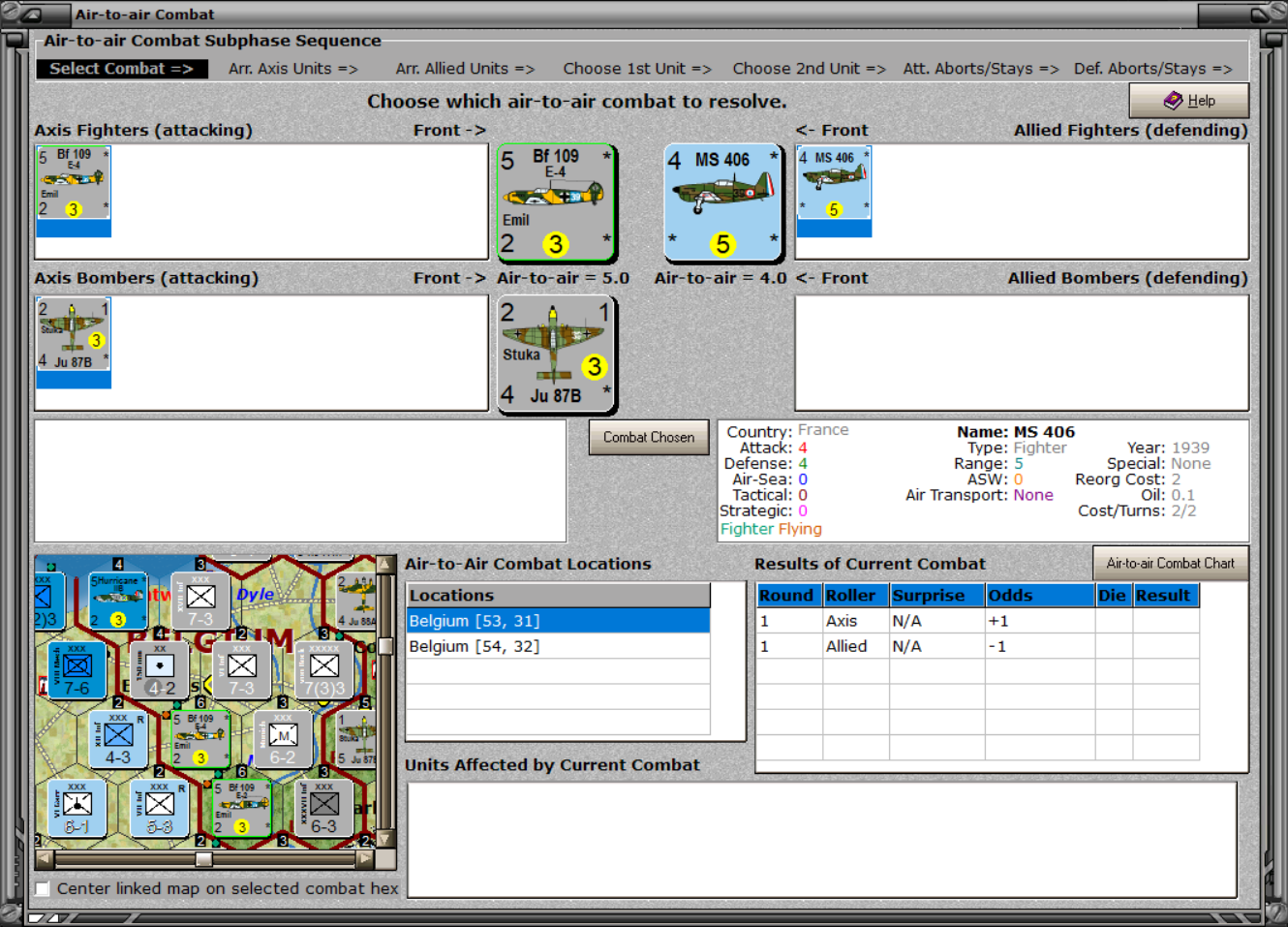Click the Choose 2nd Unit subphase step
The image size is (1288, 927).
point(810,69)
